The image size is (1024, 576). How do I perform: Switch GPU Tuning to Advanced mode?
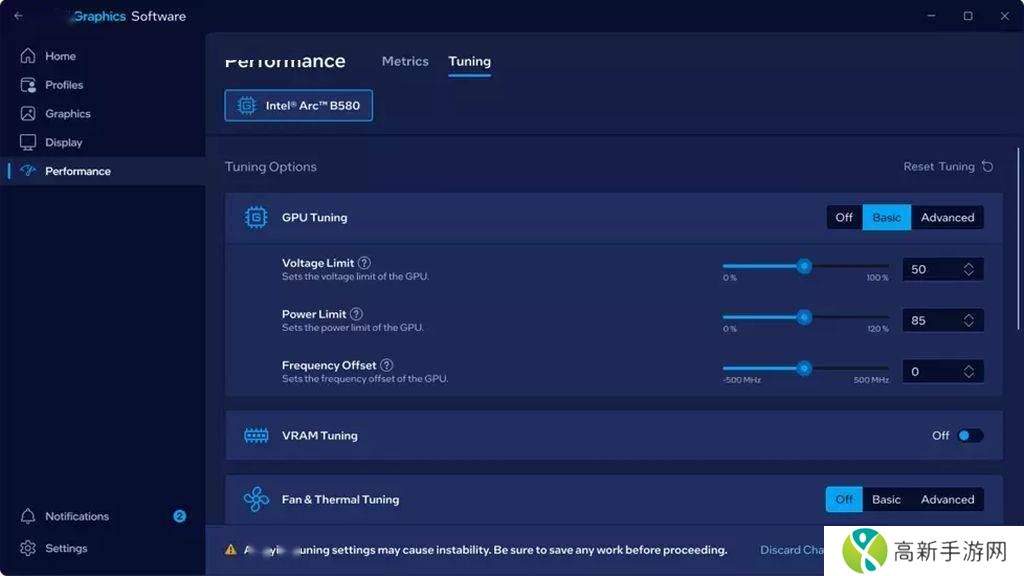tap(947, 217)
